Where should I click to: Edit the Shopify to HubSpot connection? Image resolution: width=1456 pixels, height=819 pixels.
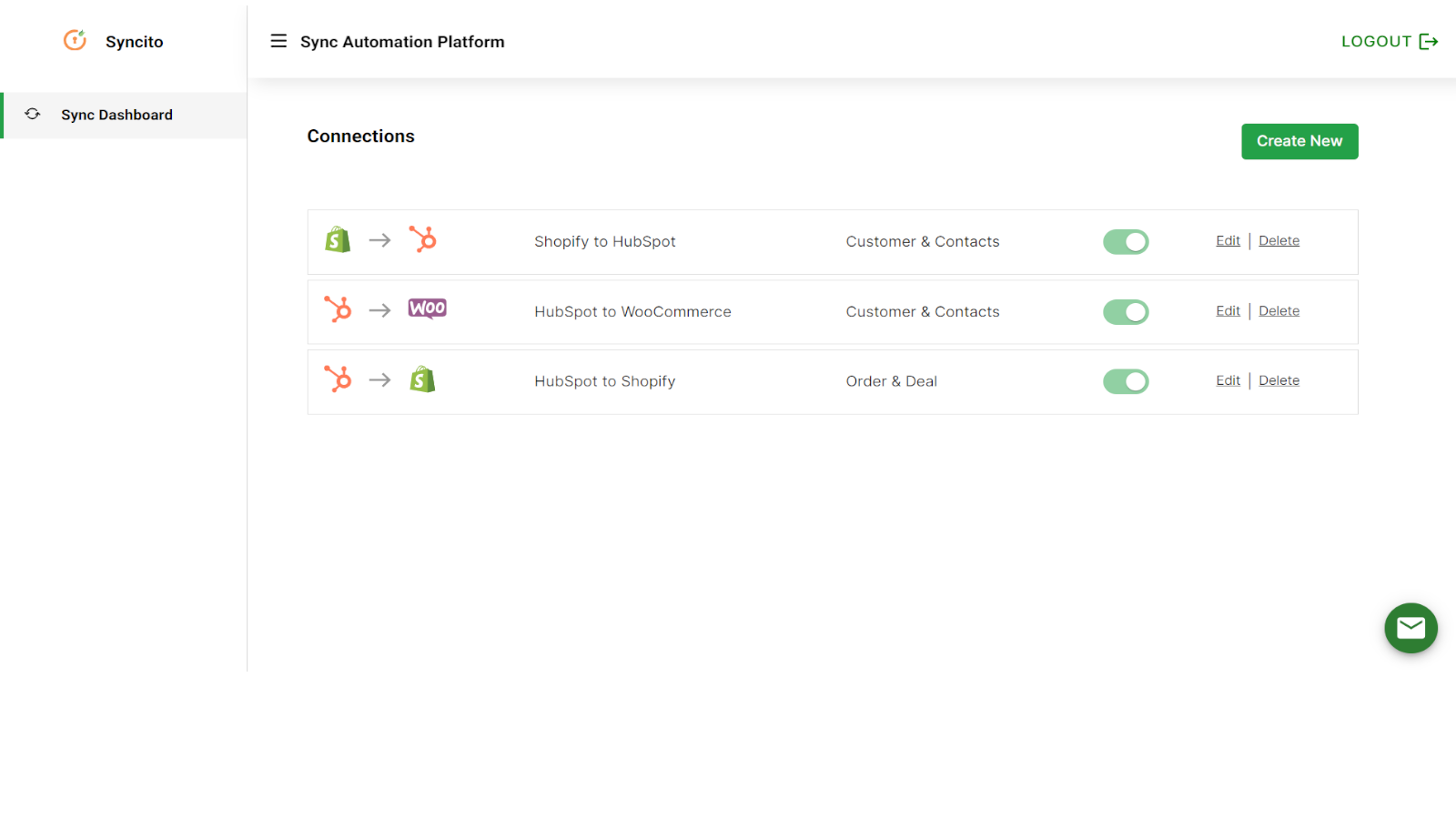coord(1228,240)
